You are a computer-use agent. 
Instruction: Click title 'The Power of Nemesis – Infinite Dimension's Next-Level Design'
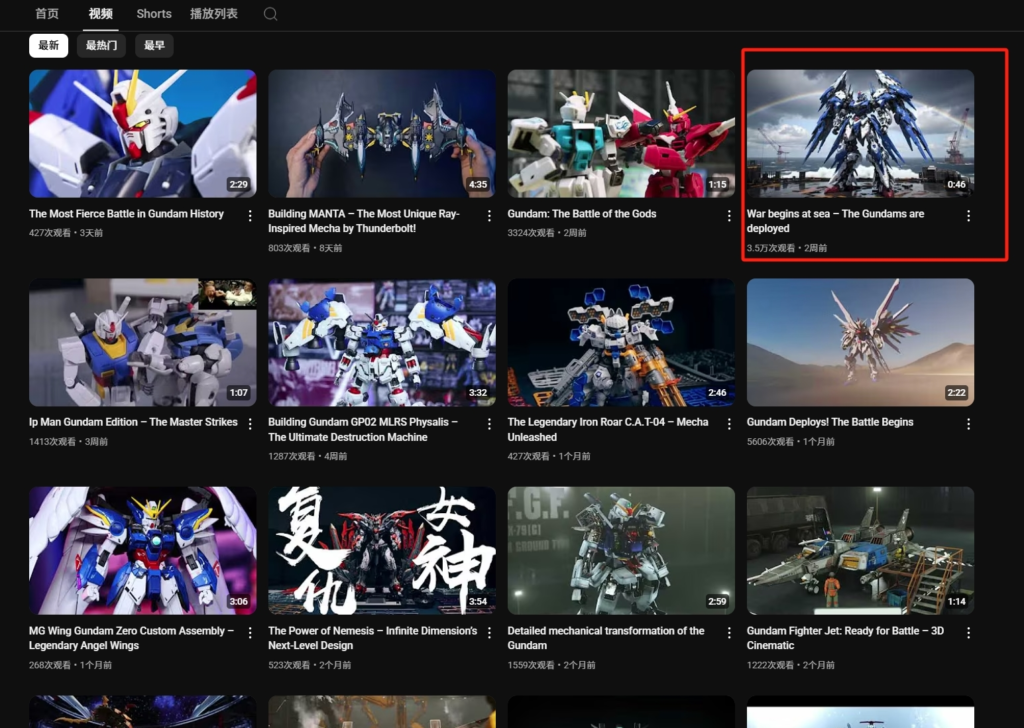point(372,638)
